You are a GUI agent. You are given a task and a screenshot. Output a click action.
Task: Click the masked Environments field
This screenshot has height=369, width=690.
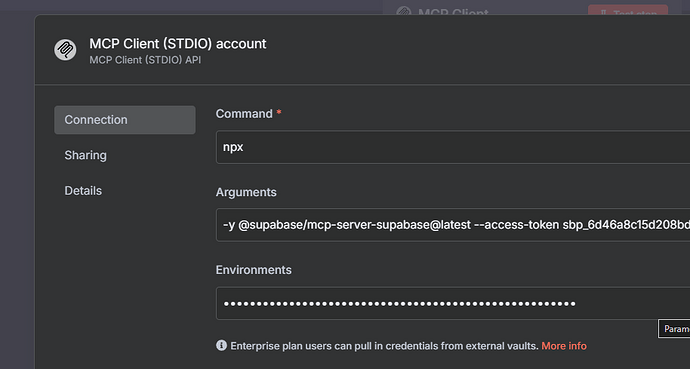[453, 303]
